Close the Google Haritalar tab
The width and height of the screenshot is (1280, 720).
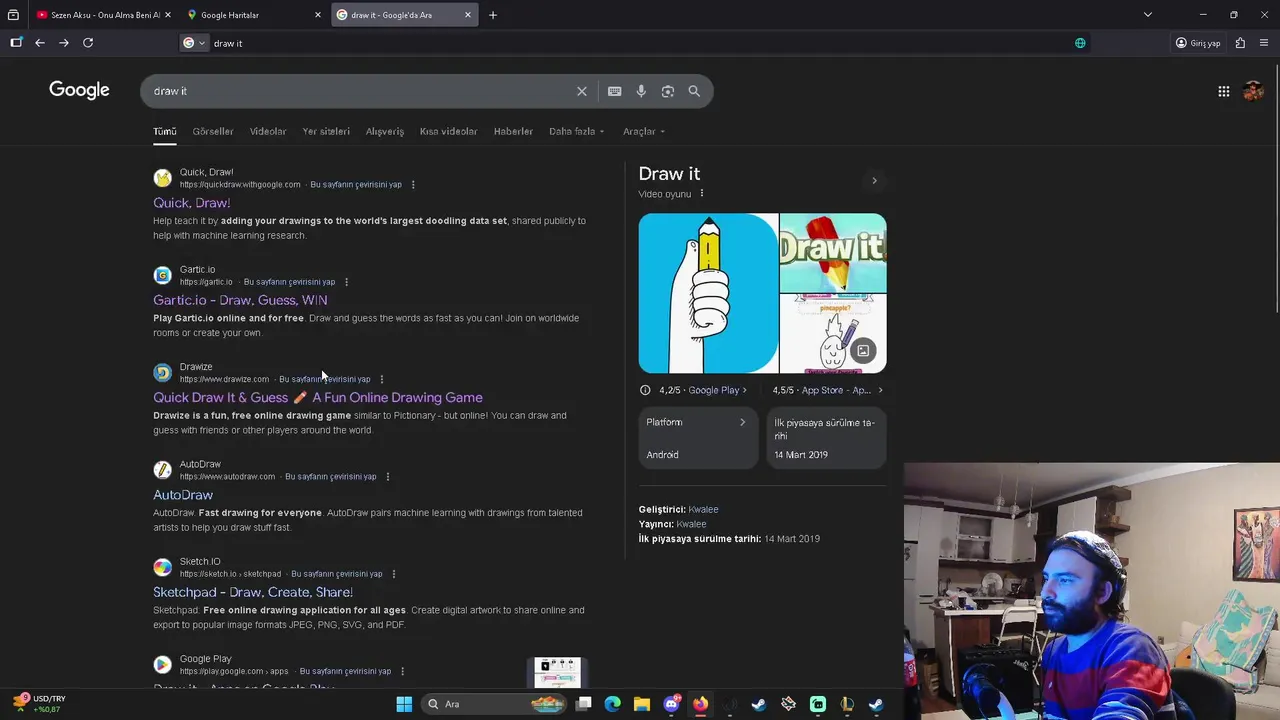(318, 15)
